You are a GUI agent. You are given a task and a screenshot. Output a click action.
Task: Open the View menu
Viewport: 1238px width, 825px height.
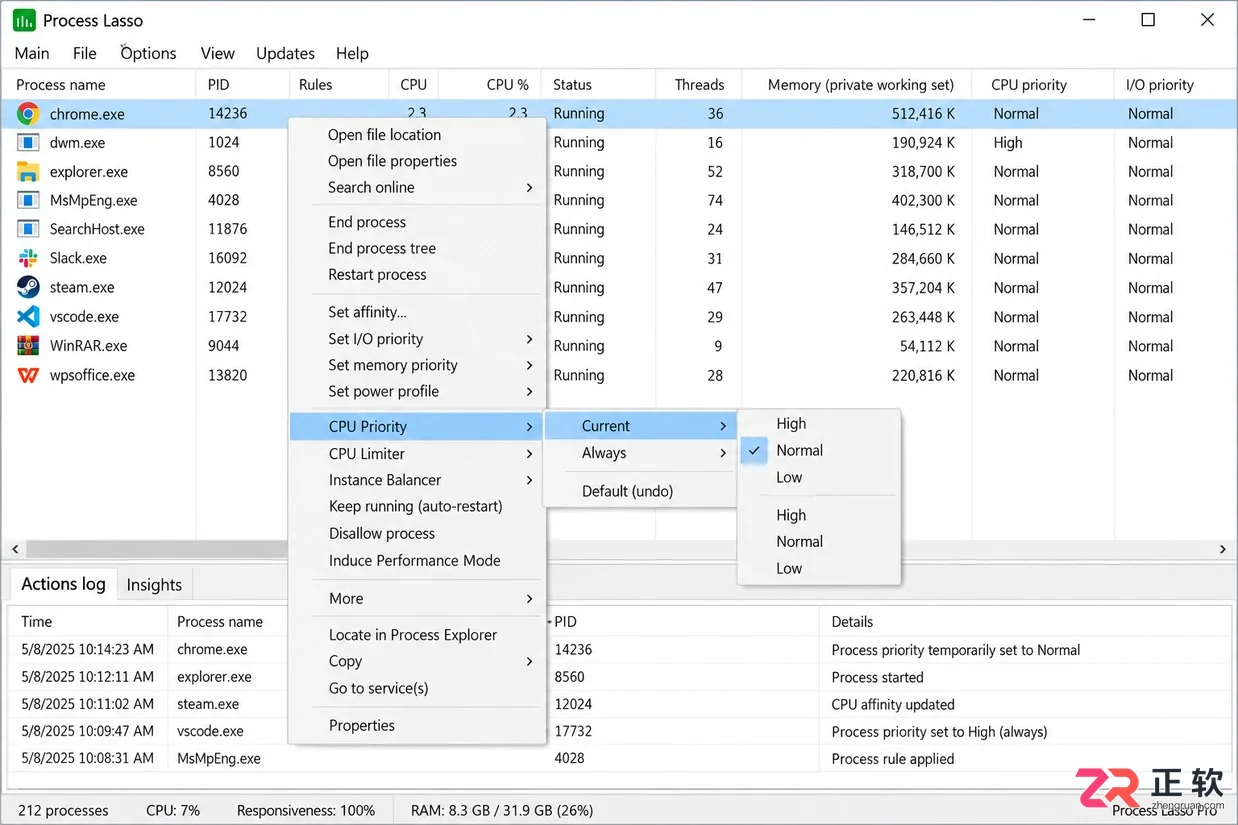(217, 54)
